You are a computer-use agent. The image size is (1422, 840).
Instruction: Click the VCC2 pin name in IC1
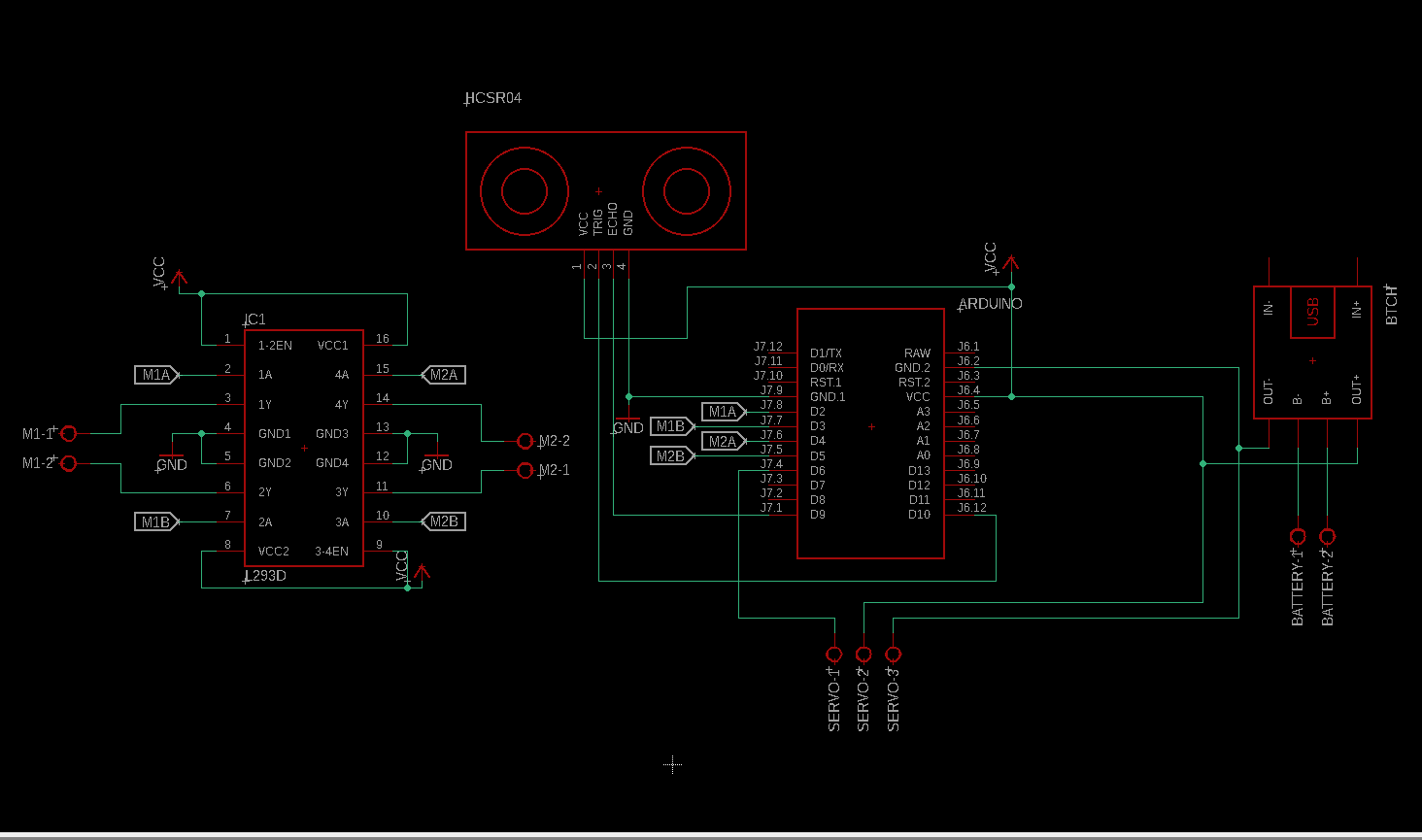click(x=274, y=552)
